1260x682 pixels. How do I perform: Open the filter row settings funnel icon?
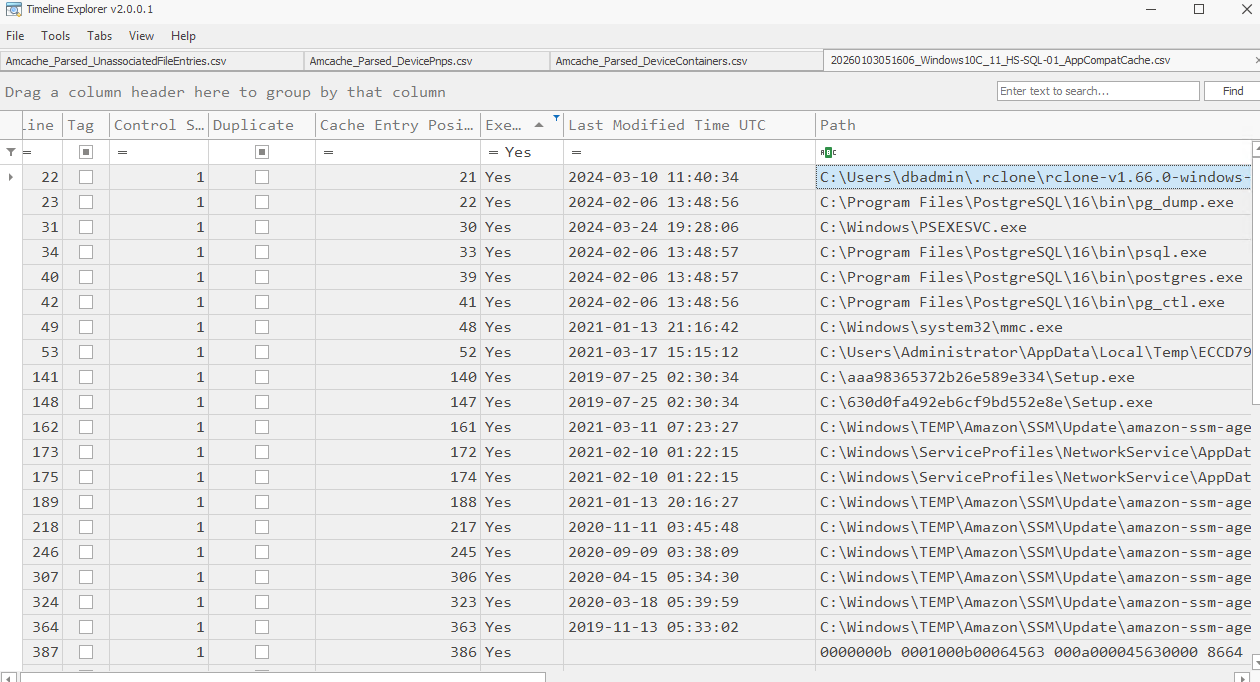click(x=9, y=152)
